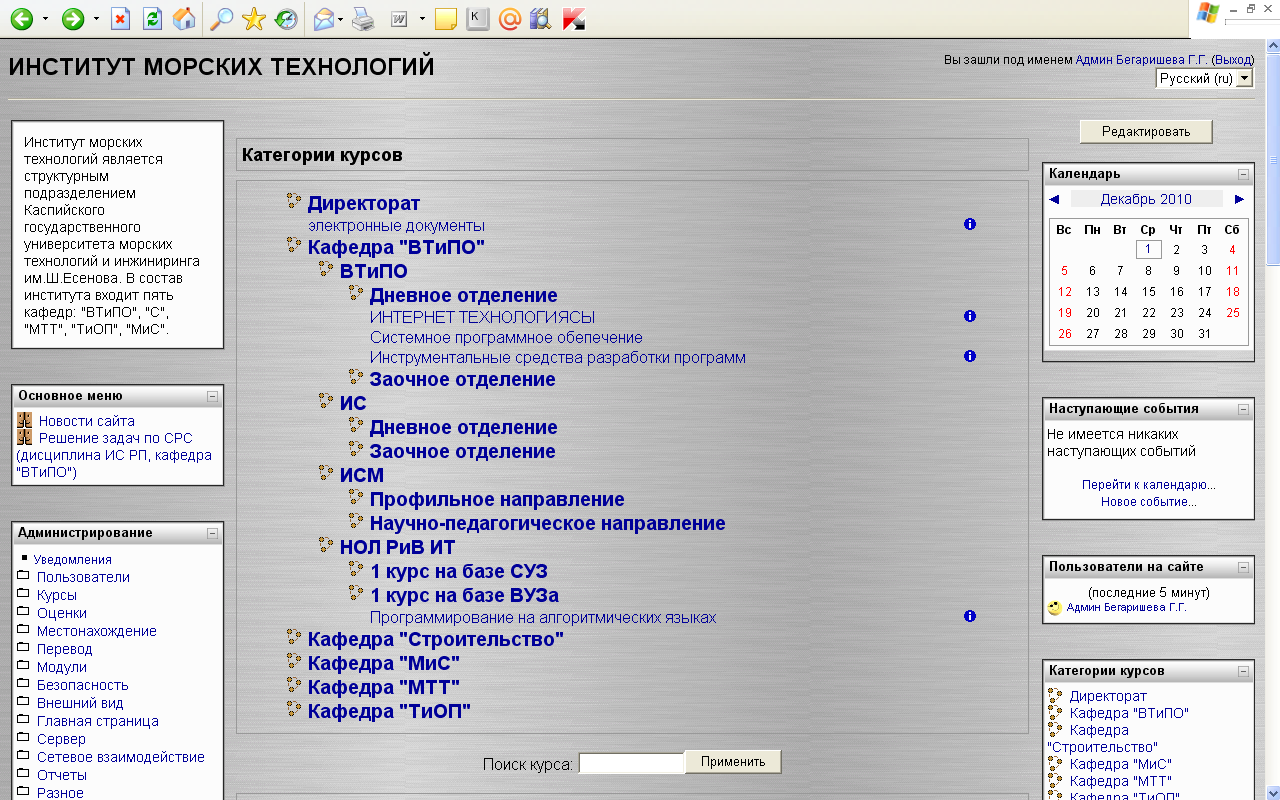Viewport: 1280px width, 800px height.
Task: Open Научно-педагогическое направление category
Action: (x=548, y=523)
